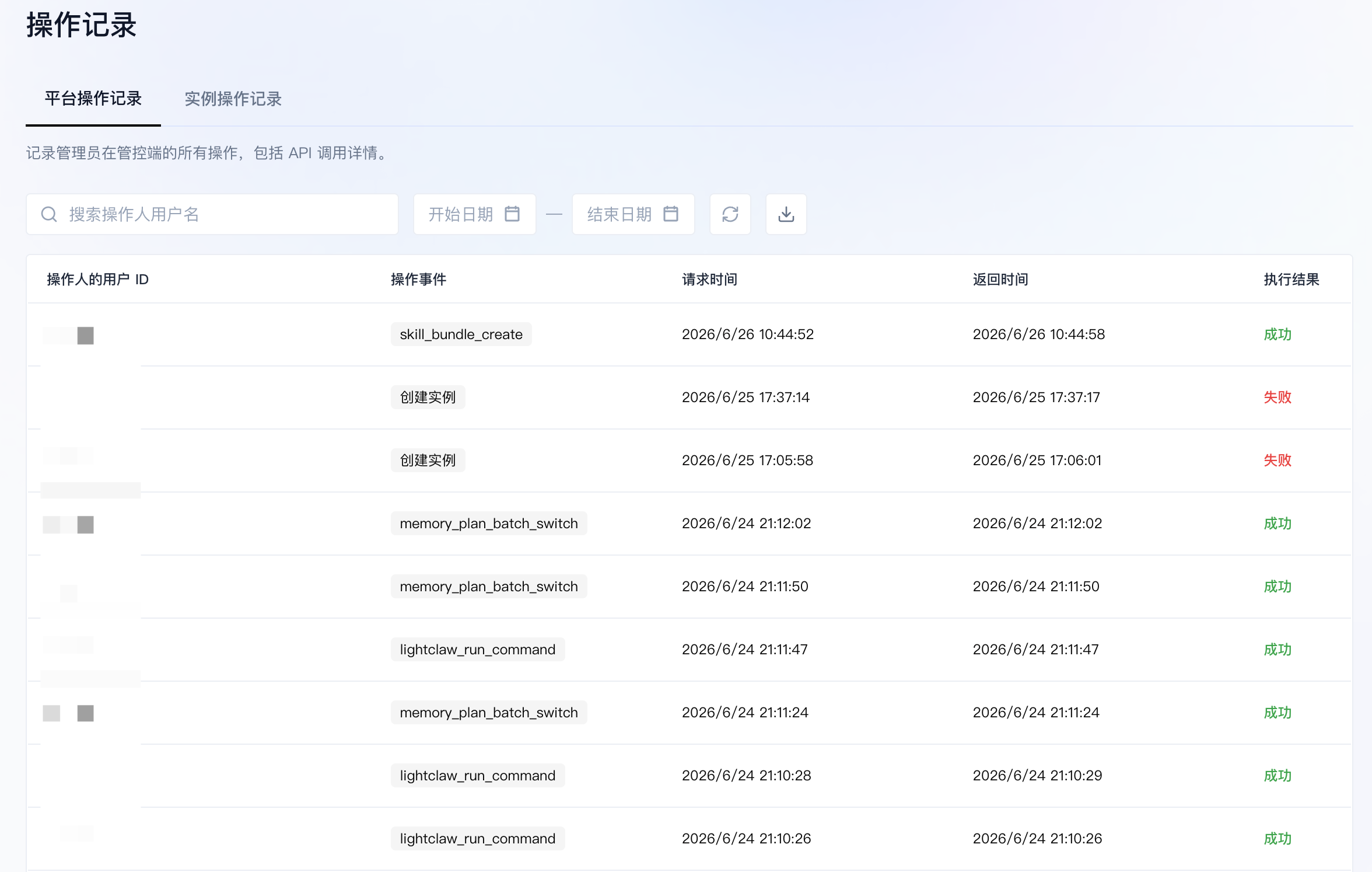The width and height of the screenshot is (1372, 872).
Task: Click 成功 result in skill_bundle_create row
Action: [x=1277, y=334]
